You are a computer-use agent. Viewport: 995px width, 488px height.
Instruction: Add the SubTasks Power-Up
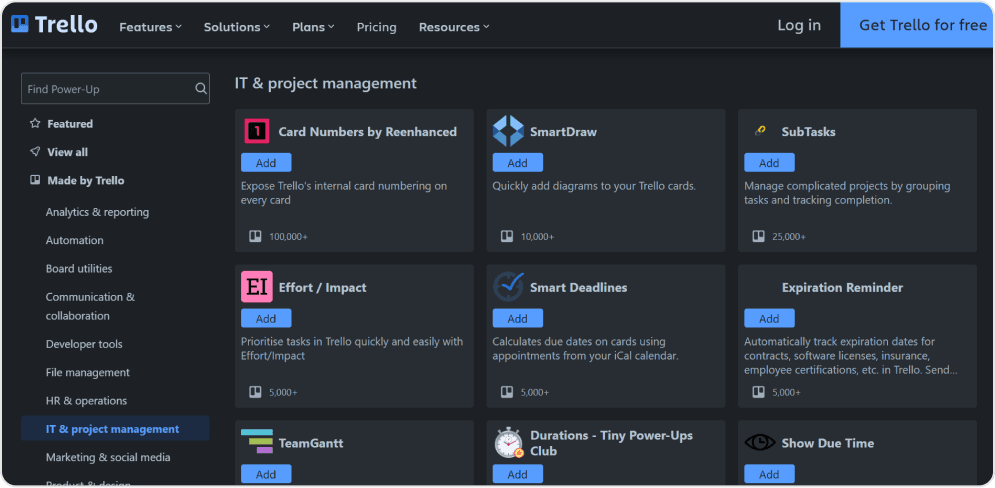point(769,162)
